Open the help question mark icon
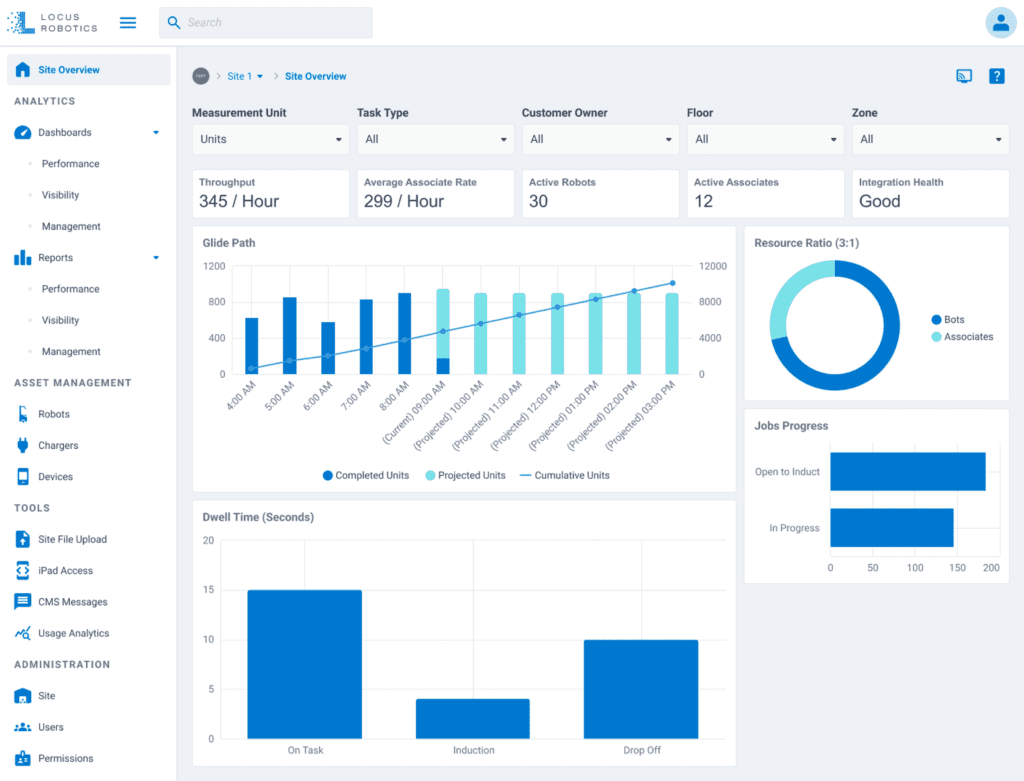Screen dimensions: 1024x781 [x=996, y=75]
